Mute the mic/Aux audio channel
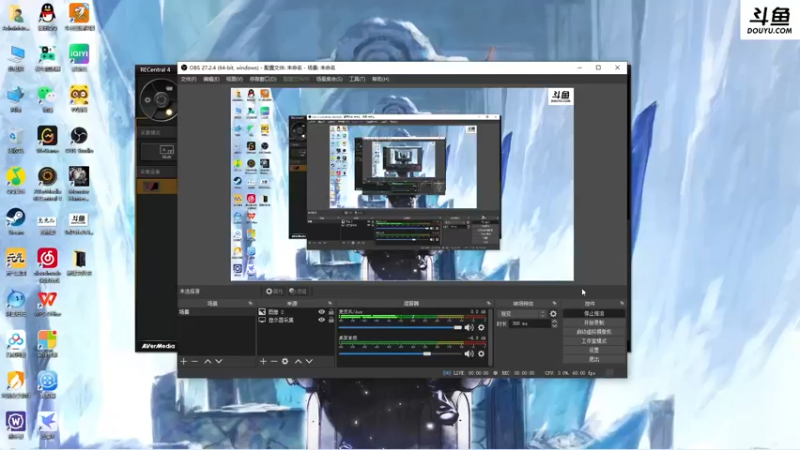Viewport: 800px width, 450px height. [x=469, y=328]
